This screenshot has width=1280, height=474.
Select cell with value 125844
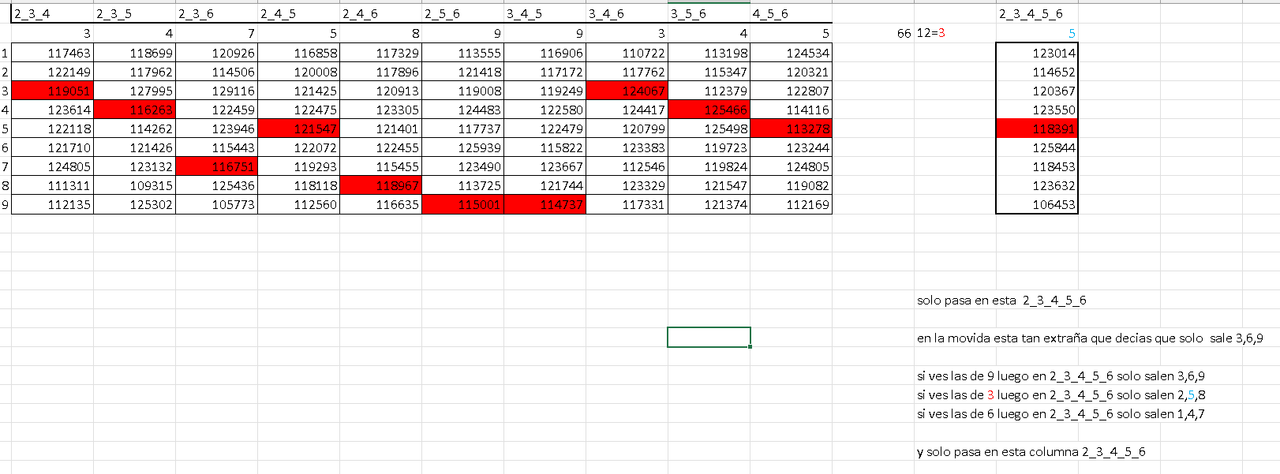point(1037,147)
